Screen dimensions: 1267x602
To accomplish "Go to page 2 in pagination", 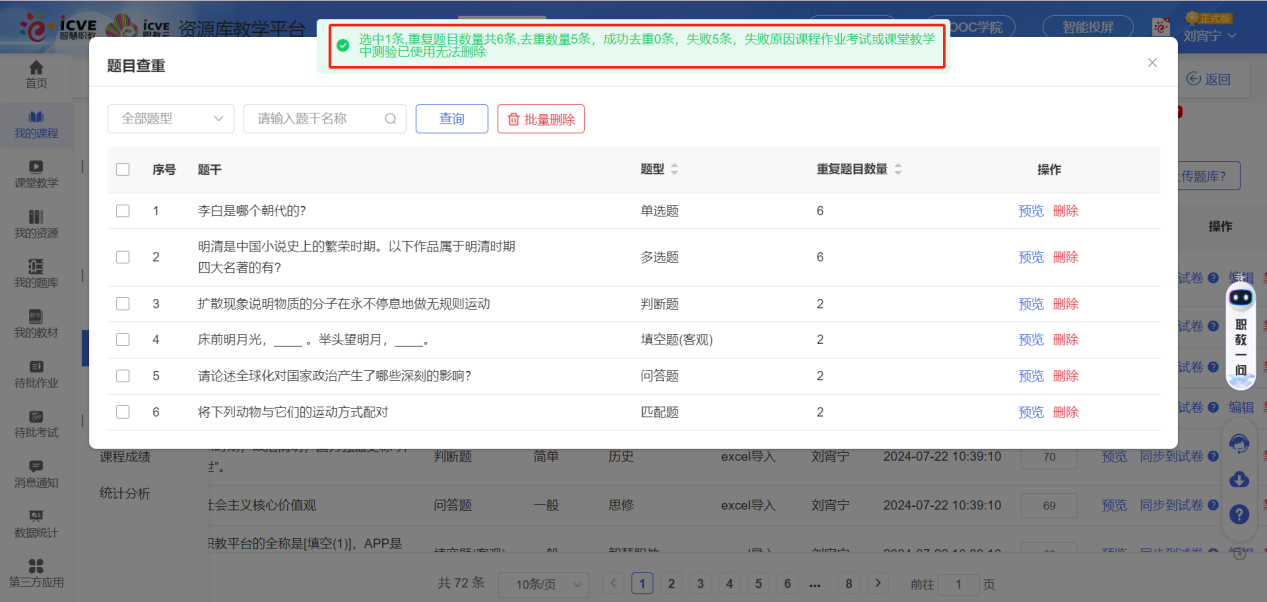I will pos(671,584).
